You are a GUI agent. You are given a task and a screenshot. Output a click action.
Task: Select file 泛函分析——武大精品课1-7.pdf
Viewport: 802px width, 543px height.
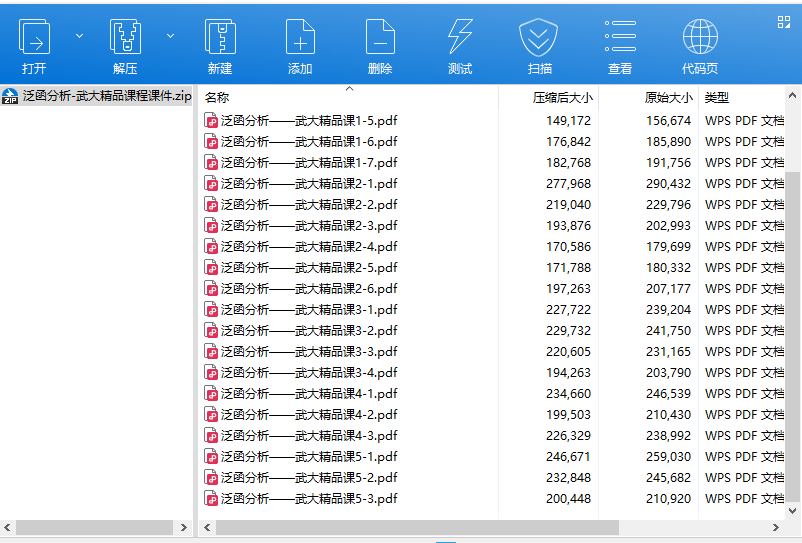click(309, 163)
